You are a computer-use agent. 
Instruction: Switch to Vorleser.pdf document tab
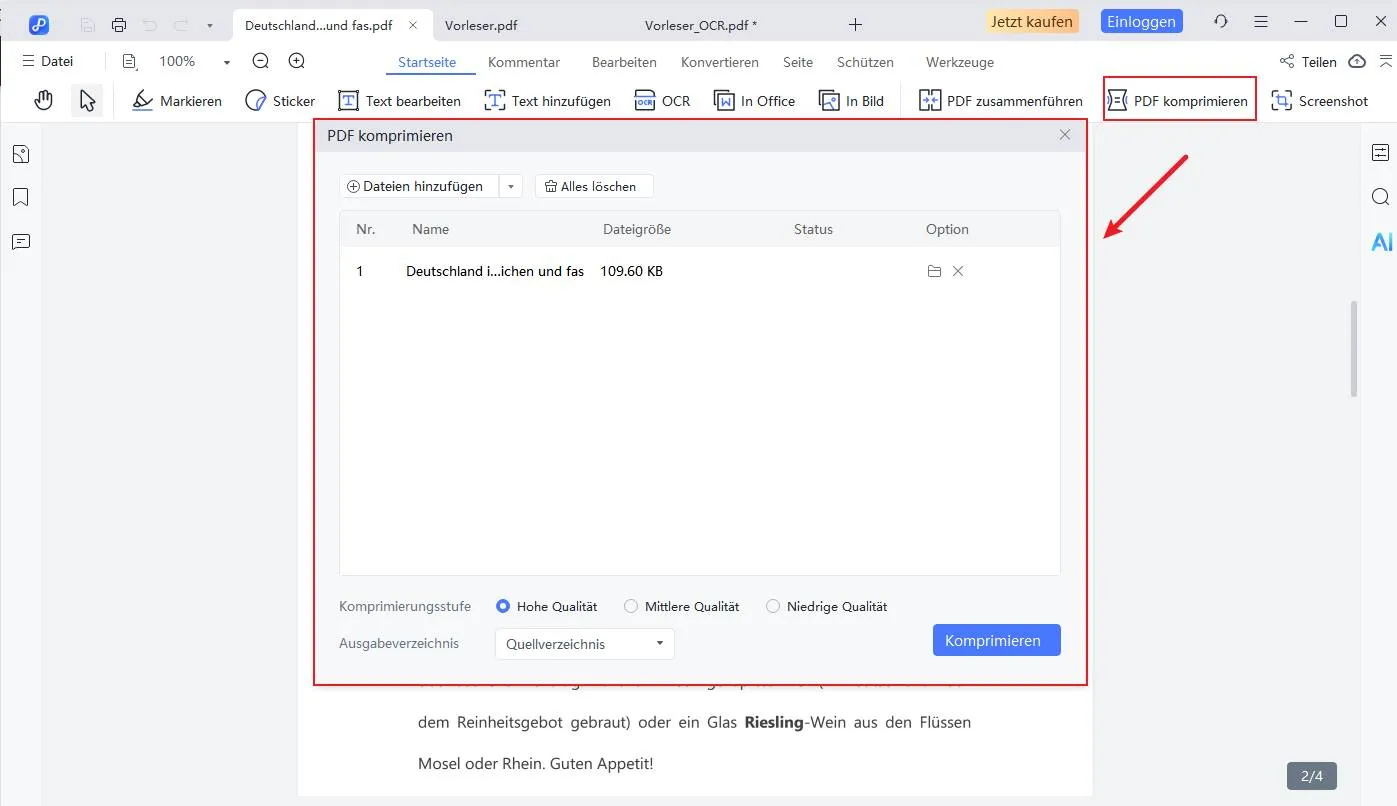(481, 25)
